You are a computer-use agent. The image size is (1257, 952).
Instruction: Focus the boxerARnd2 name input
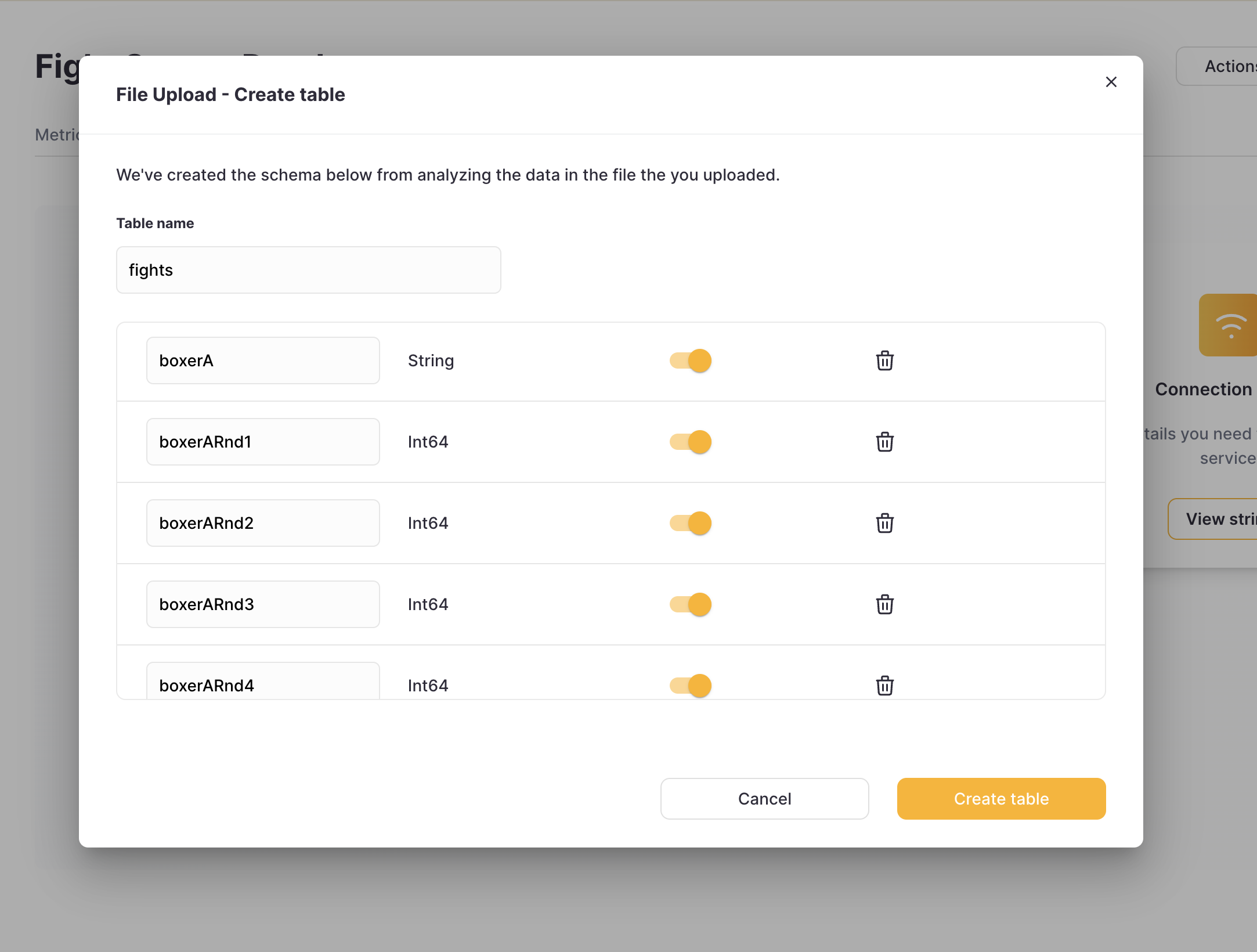[x=263, y=523]
